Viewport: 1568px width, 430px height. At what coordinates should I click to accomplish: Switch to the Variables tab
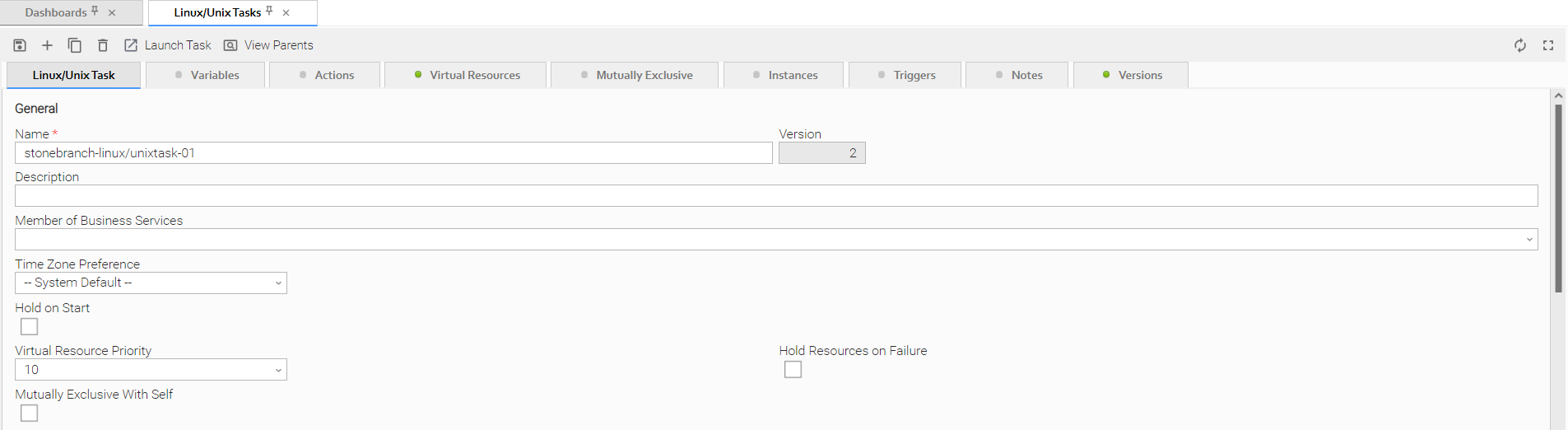[207, 75]
